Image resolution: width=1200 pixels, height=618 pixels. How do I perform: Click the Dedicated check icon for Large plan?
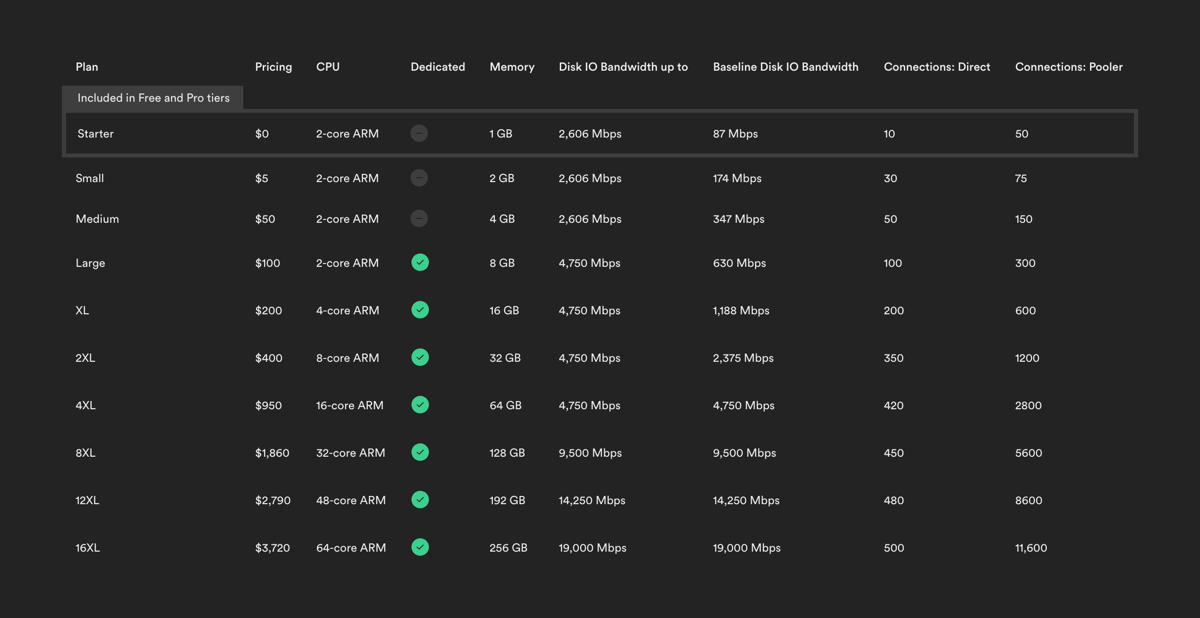click(x=419, y=262)
